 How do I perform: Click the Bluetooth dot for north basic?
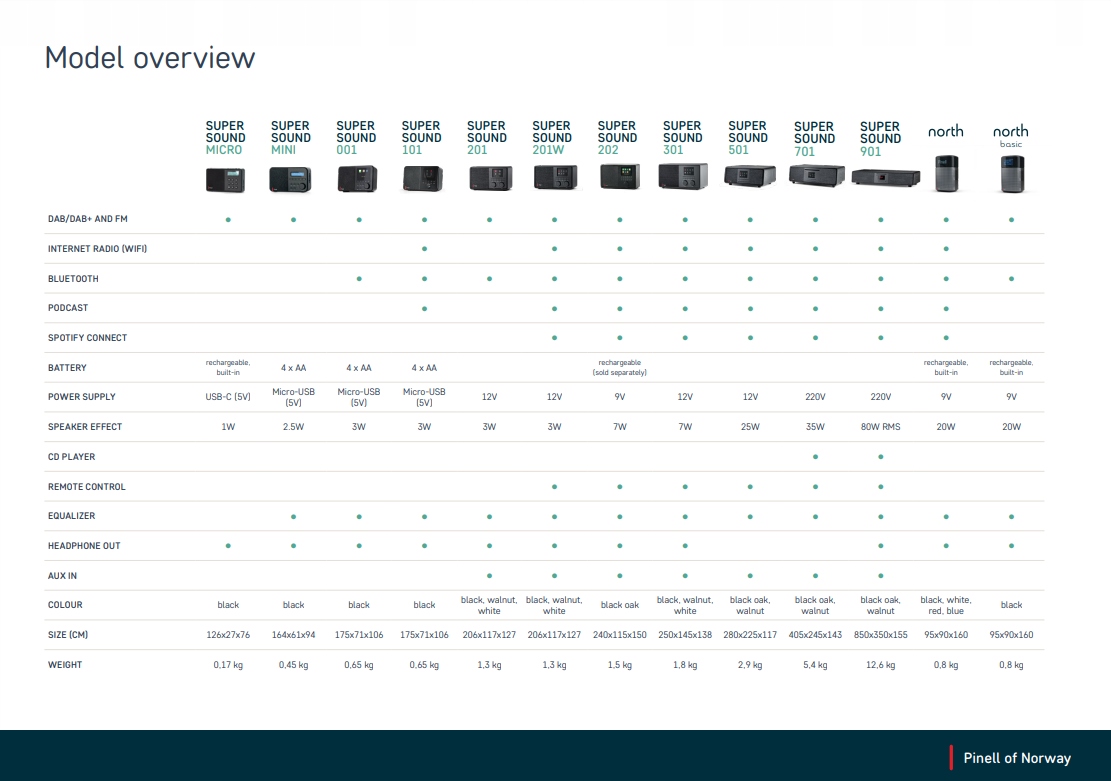1011,279
